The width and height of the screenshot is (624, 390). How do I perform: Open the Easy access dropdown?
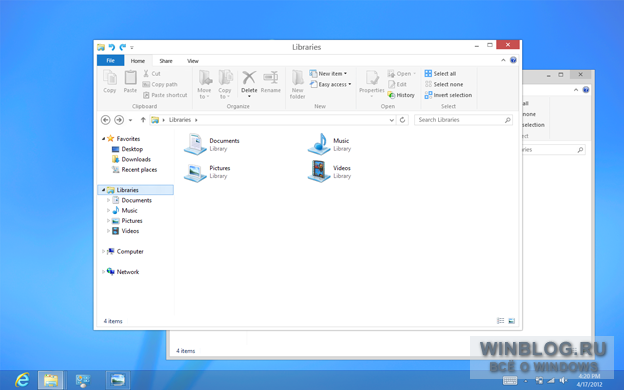pyautogui.click(x=331, y=84)
